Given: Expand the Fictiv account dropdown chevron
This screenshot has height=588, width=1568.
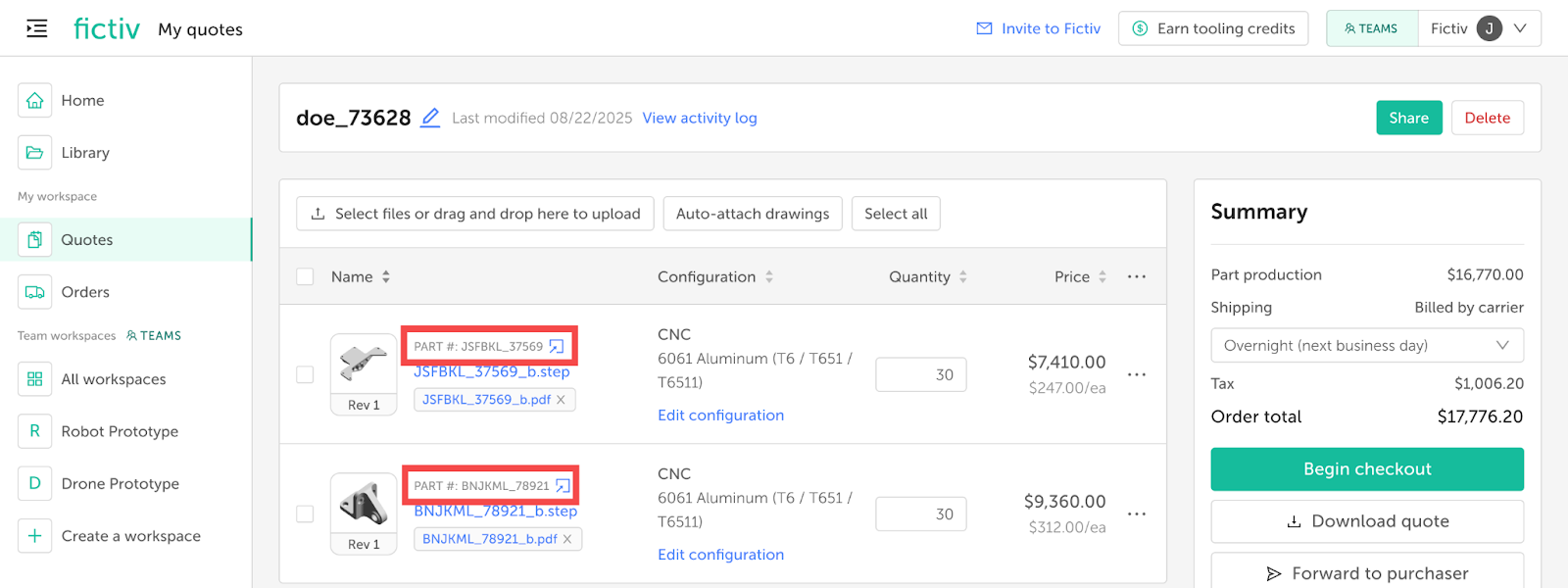Looking at the screenshot, I should click(1520, 28).
